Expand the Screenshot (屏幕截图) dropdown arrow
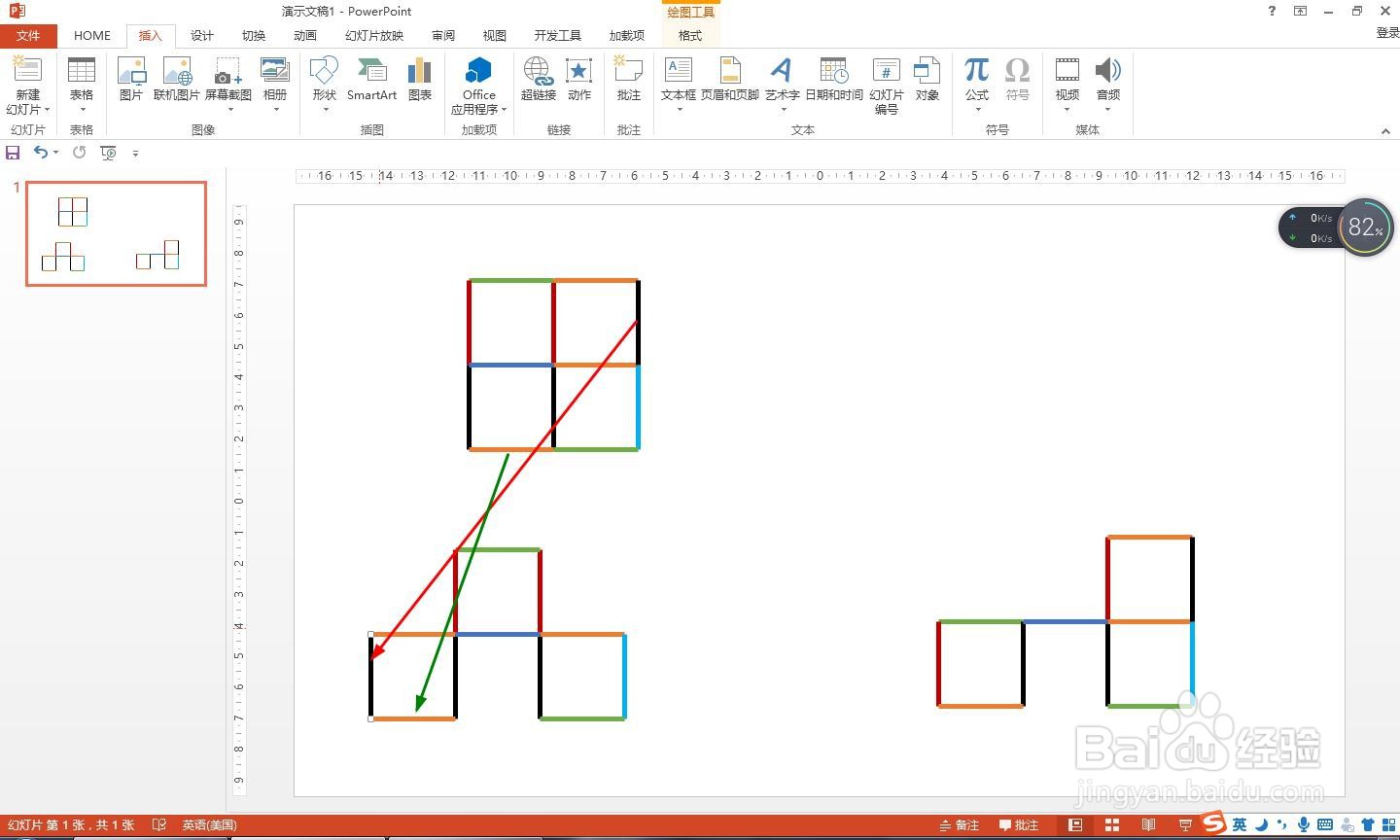Screen dimensions: 1400x840 point(230,109)
